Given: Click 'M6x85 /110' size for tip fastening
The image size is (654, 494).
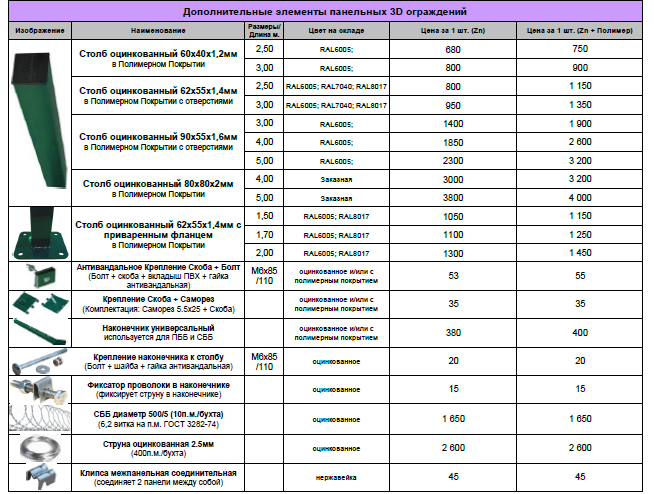Looking at the screenshot, I should 264,361.
